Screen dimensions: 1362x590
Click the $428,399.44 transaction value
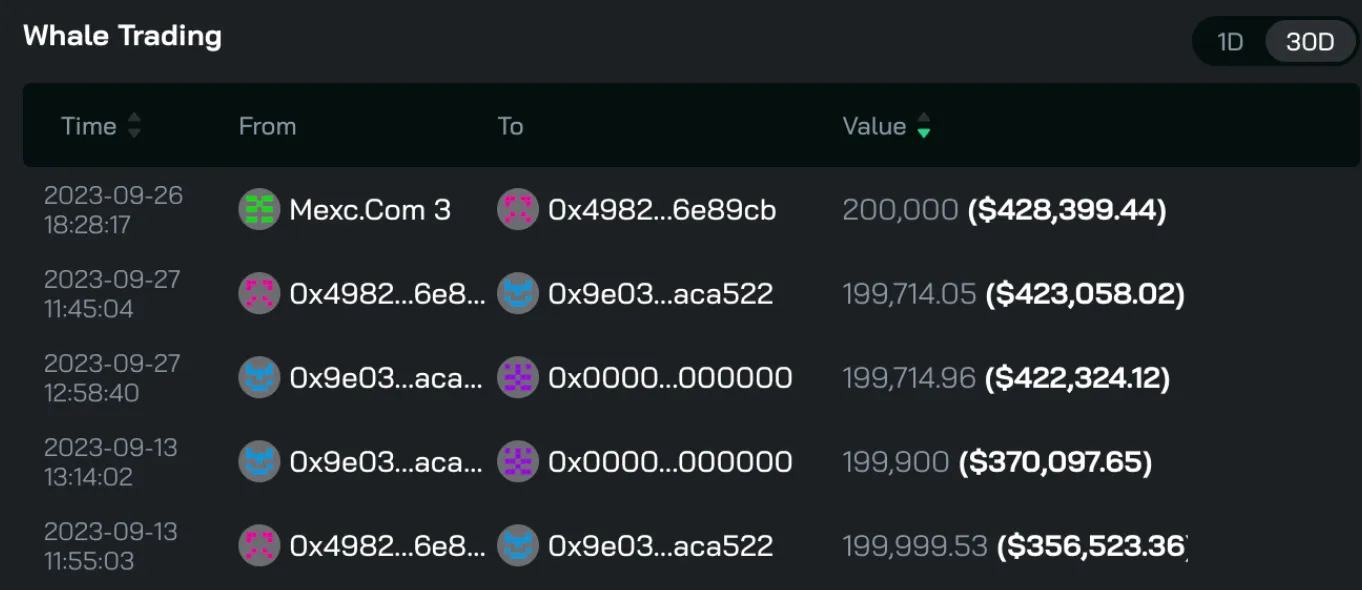point(1067,210)
